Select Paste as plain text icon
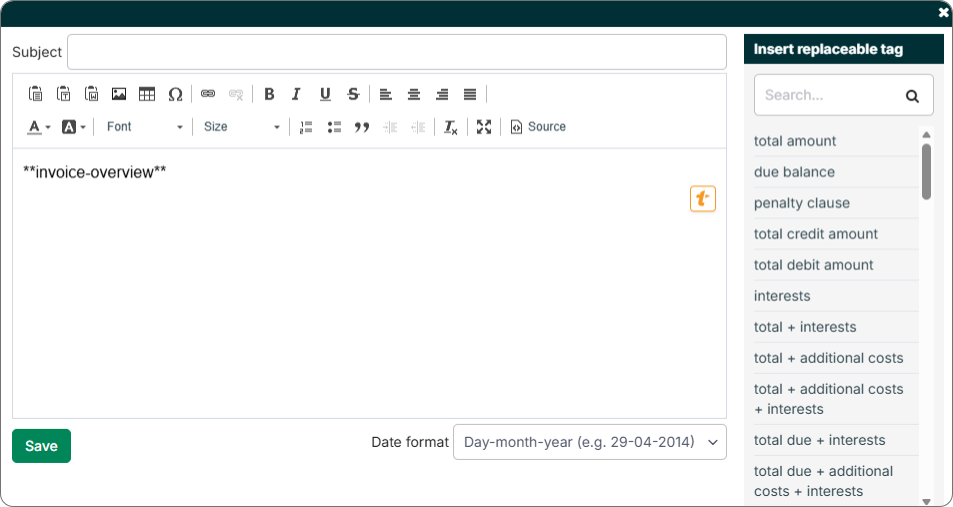 (64, 94)
